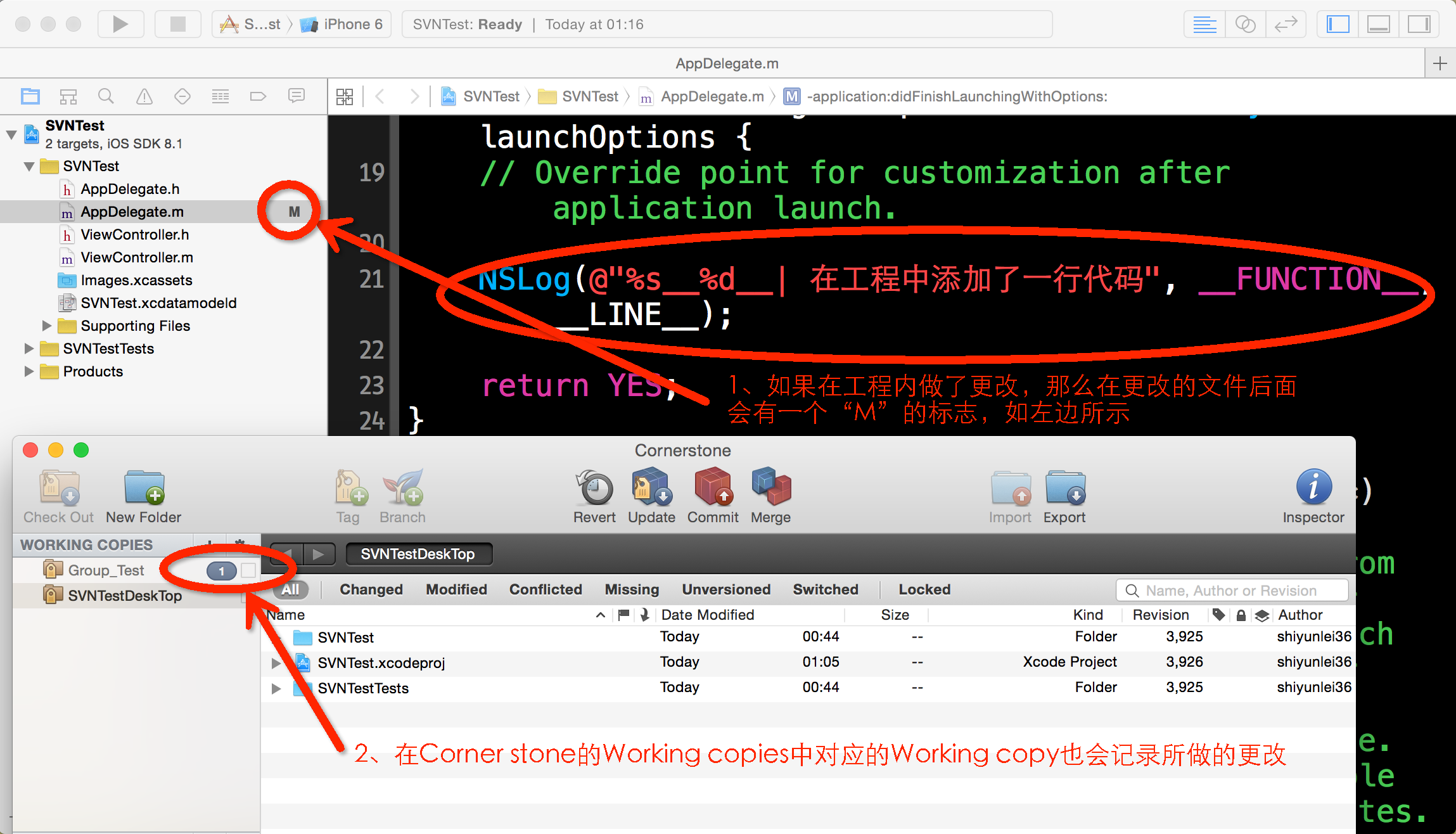Select the Locked filter tab
The image size is (1456, 834).
(924, 589)
